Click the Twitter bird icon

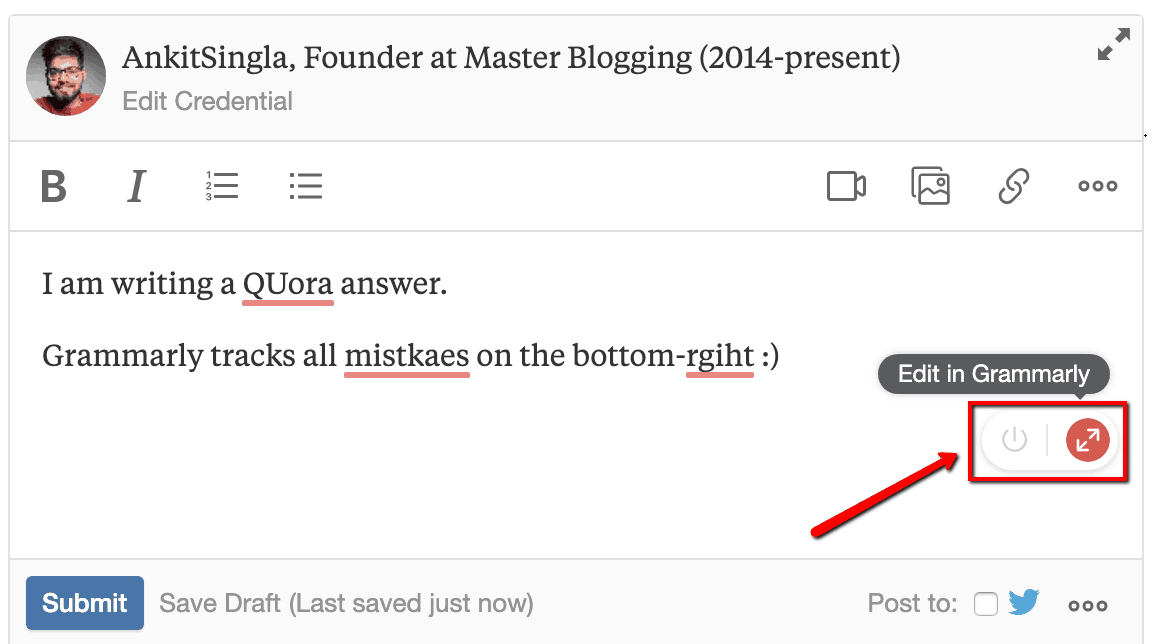coord(1024,603)
